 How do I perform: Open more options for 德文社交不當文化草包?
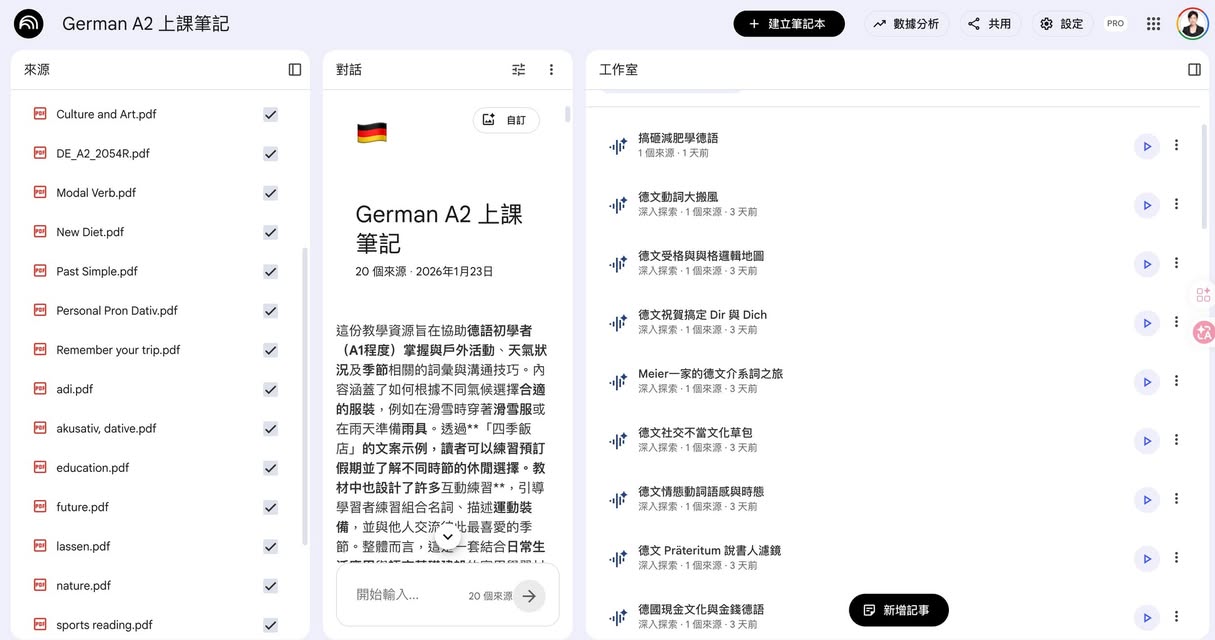click(x=1177, y=440)
